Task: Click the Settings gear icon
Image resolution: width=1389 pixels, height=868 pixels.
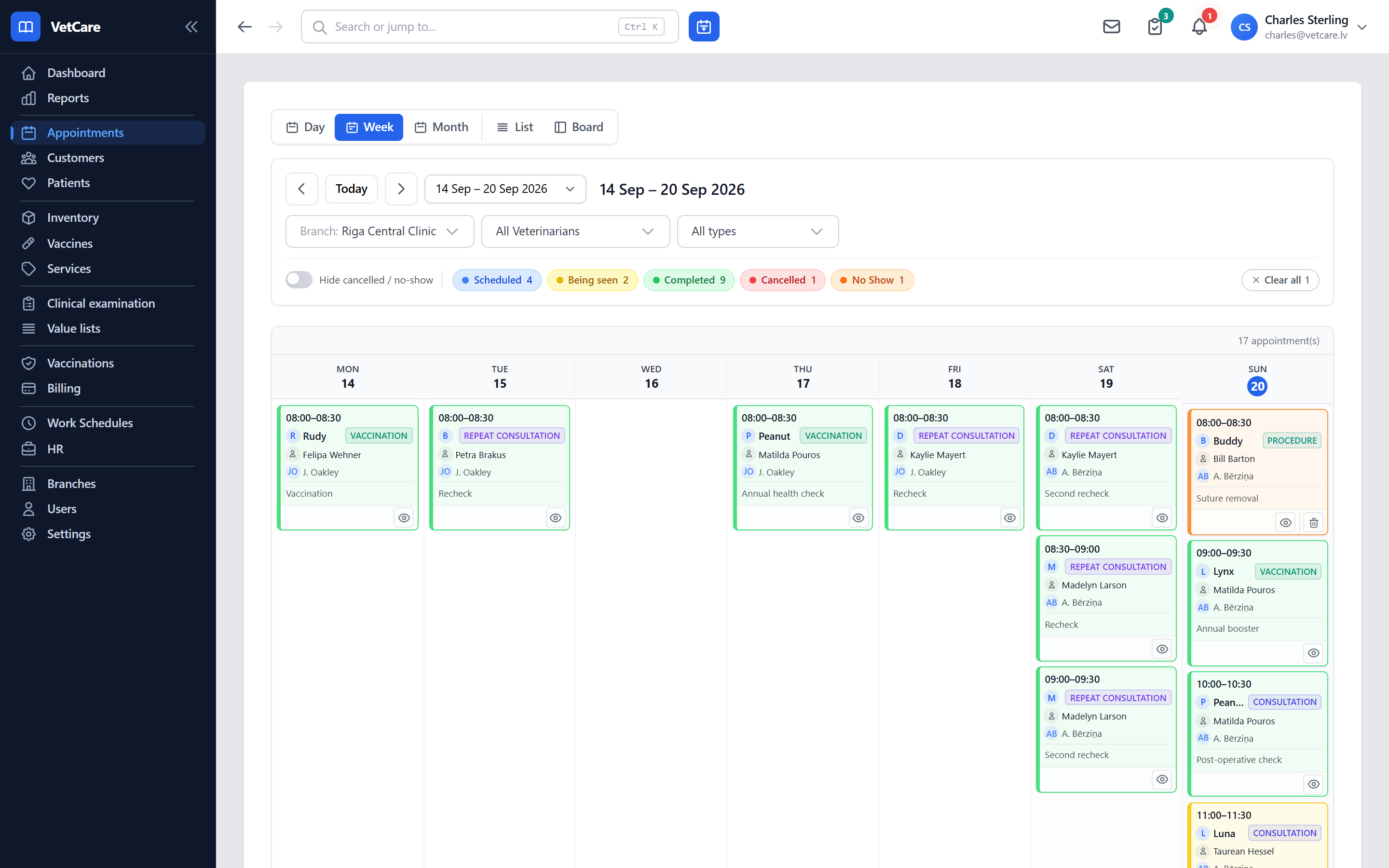Action: 28,534
